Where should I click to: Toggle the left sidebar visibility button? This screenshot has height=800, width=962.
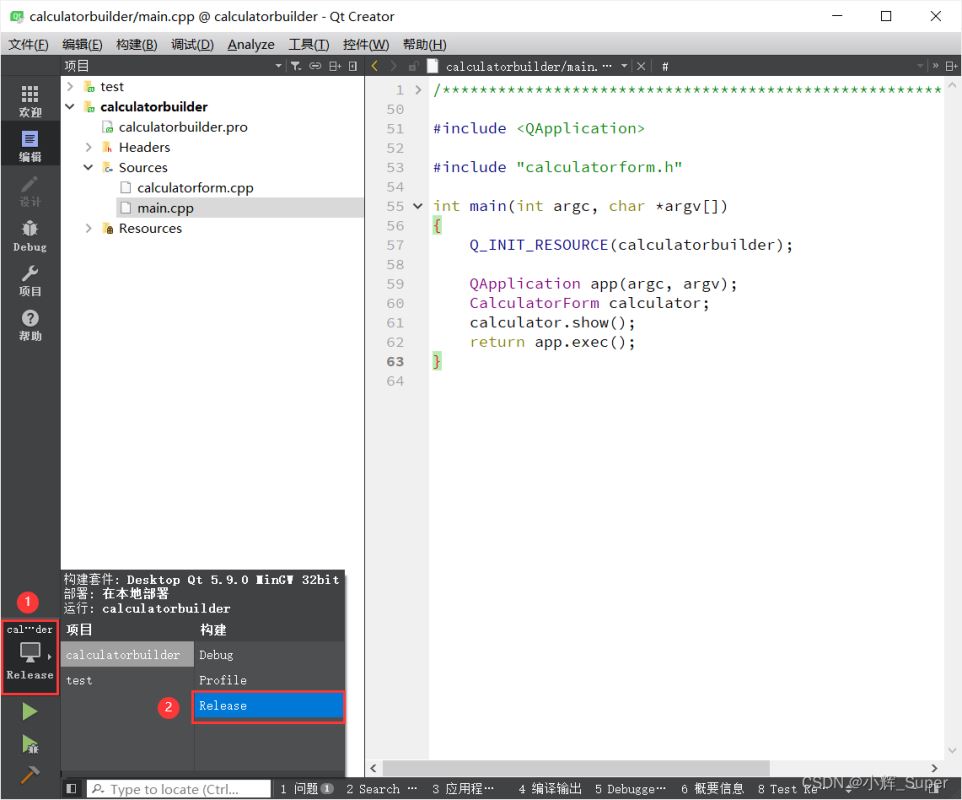click(x=71, y=789)
